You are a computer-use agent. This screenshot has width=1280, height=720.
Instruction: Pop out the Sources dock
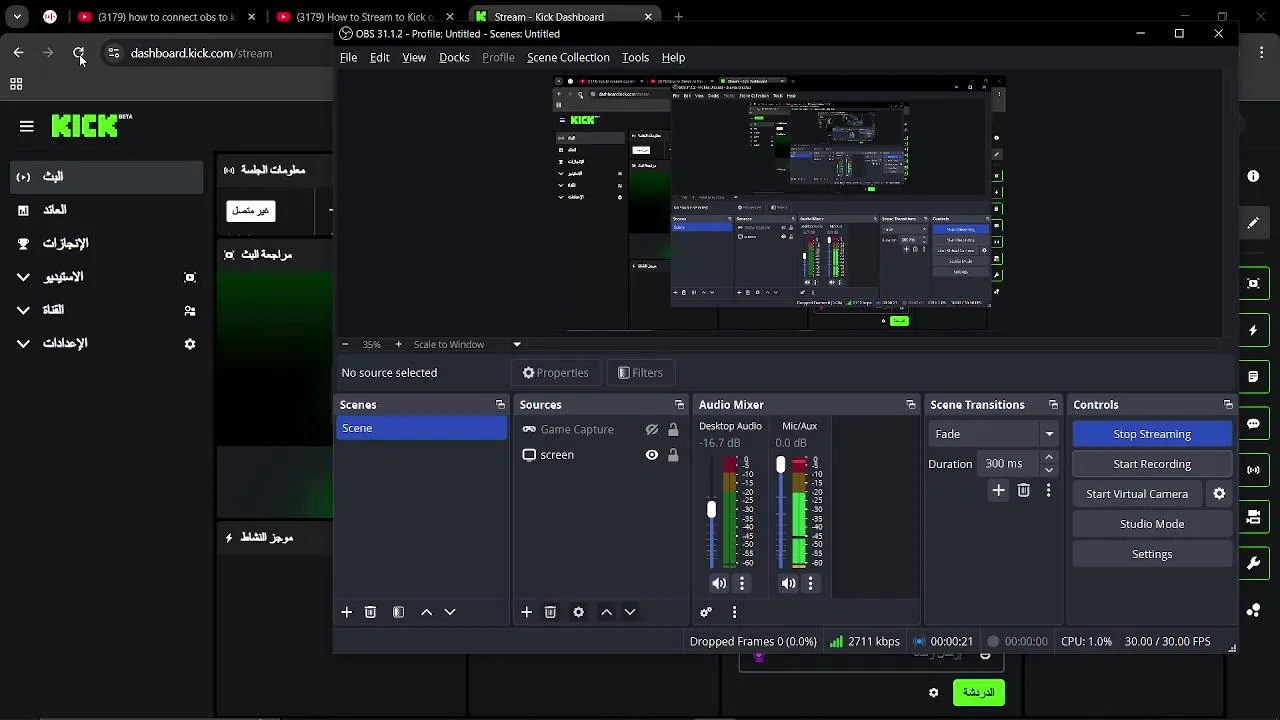679,405
